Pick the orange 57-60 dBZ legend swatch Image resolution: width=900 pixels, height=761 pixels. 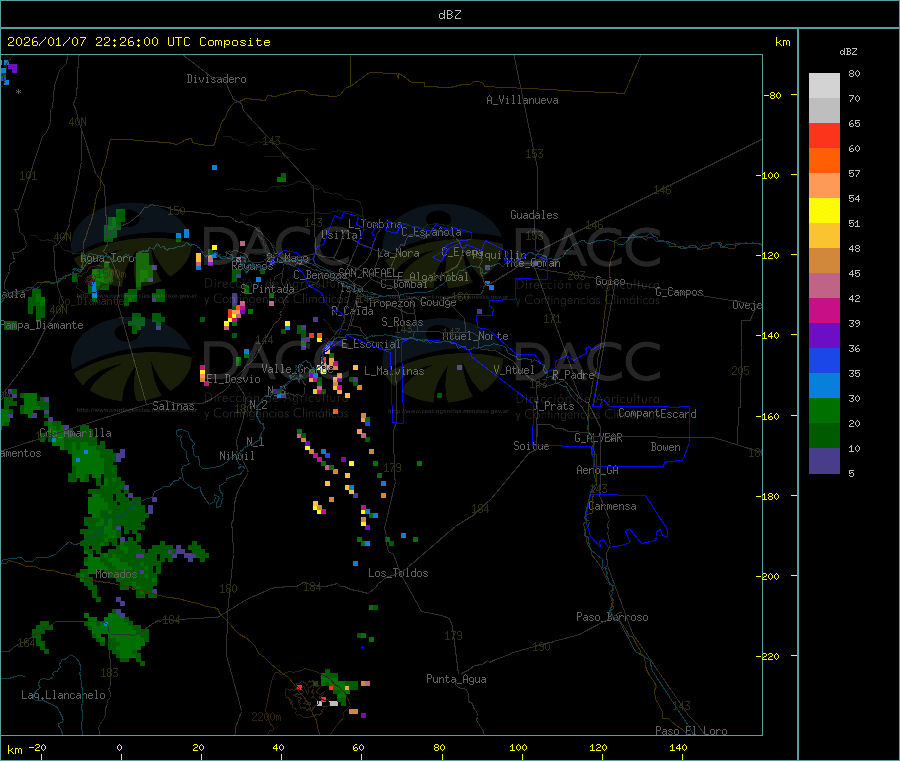[x=824, y=161]
